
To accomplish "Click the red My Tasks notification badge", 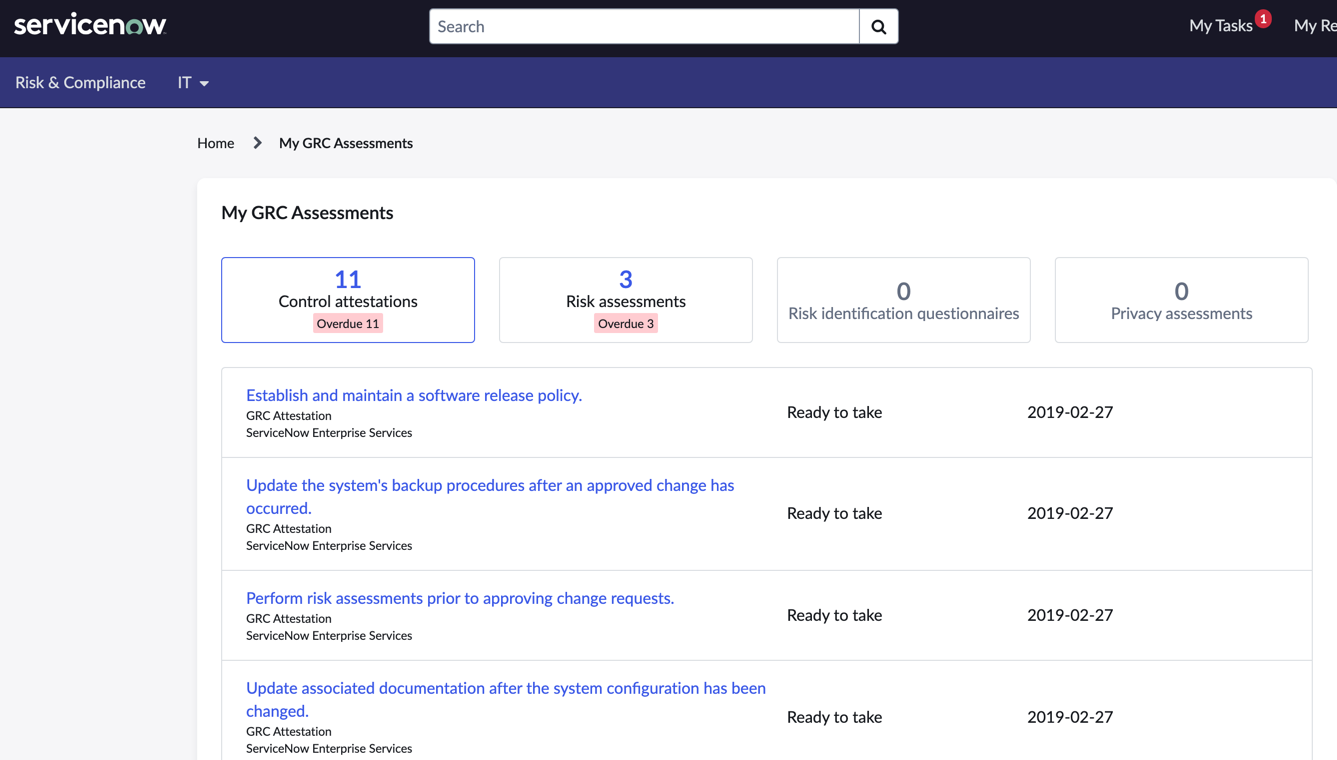I will coord(1263,18).
